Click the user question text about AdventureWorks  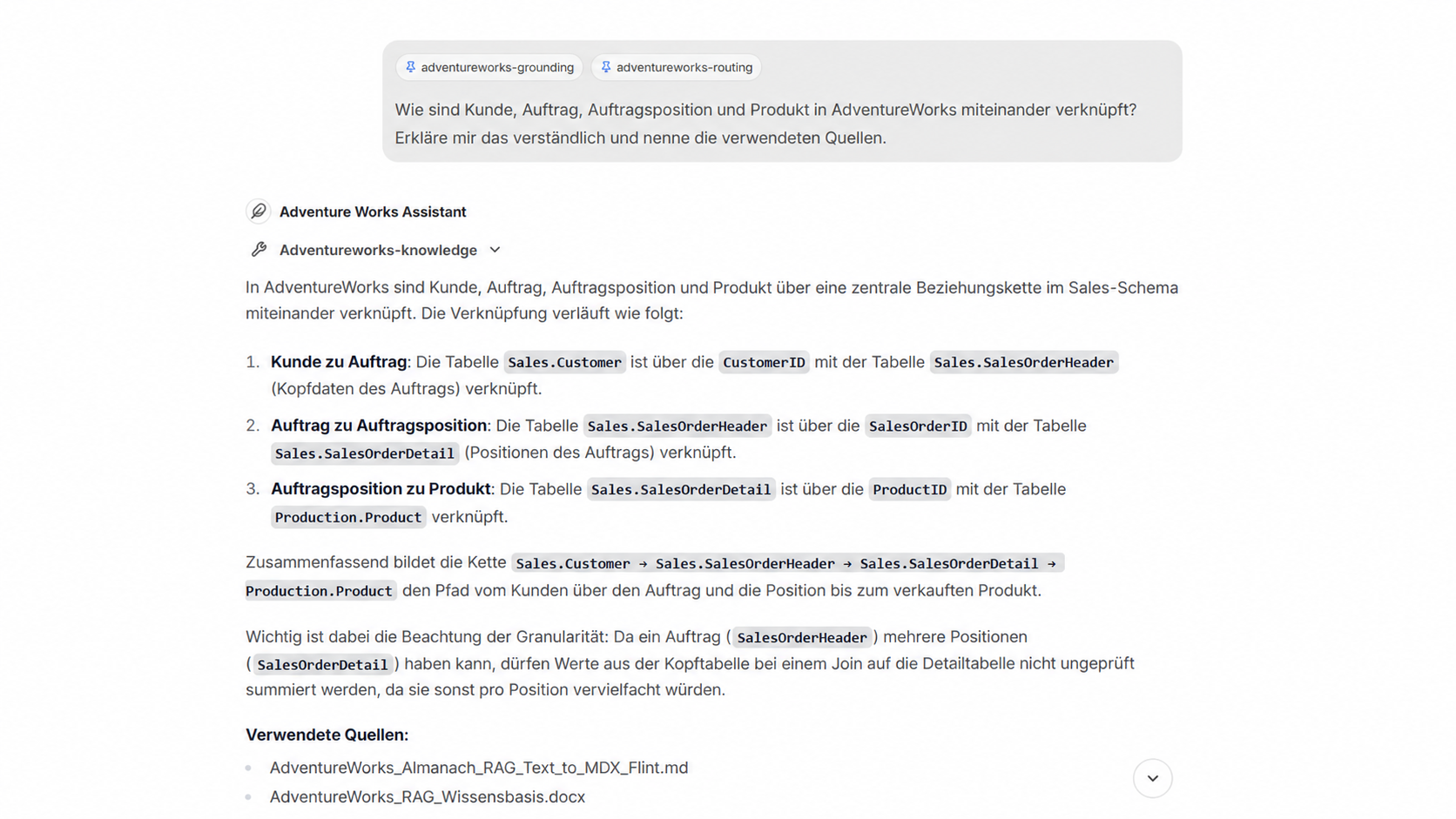coord(765,124)
